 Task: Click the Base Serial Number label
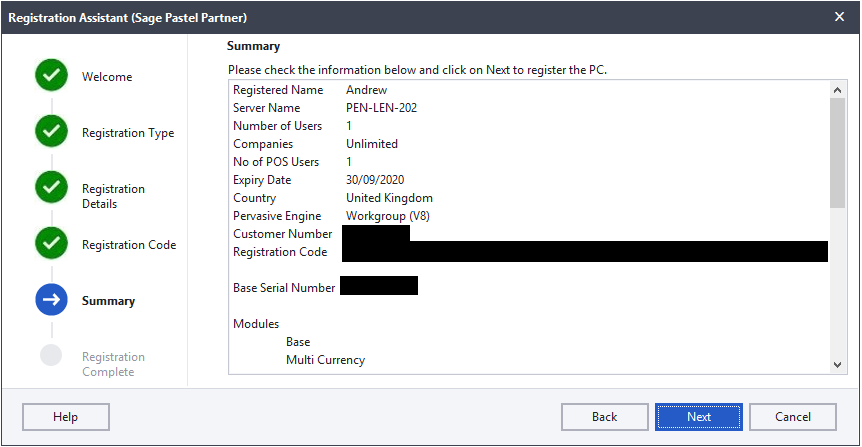(284, 288)
